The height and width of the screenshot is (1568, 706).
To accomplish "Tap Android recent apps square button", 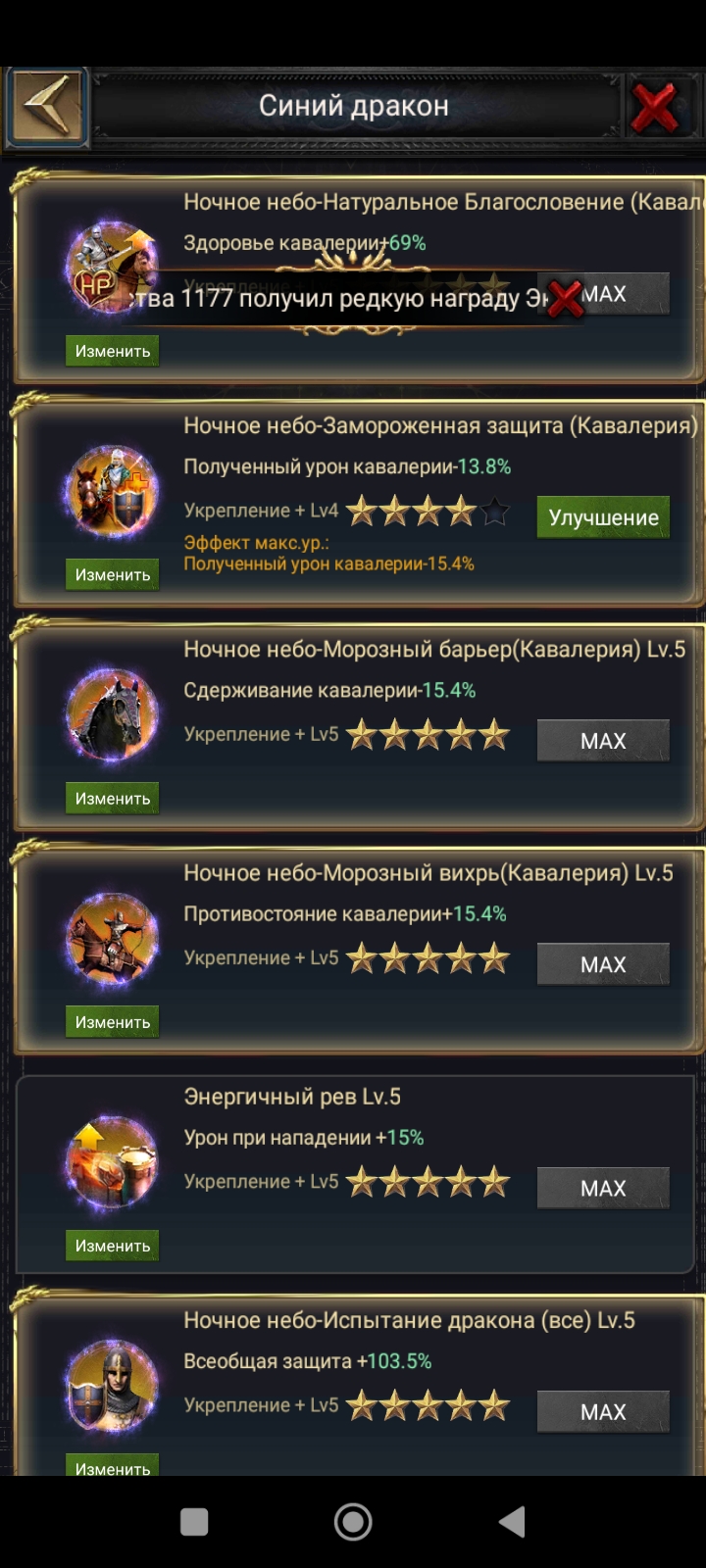I will click(194, 1522).
